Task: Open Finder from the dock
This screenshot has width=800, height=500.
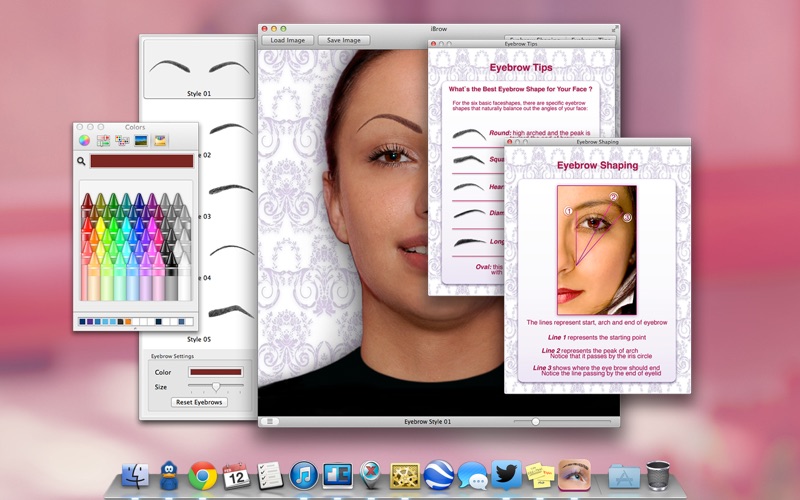Action: point(135,475)
